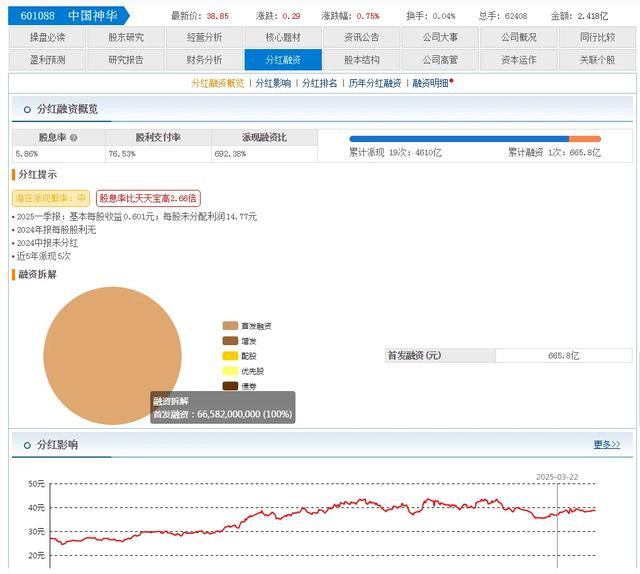This screenshot has height=574, width=640.
Task: Select the active 分红融资 tab
Action: (x=283, y=60)
